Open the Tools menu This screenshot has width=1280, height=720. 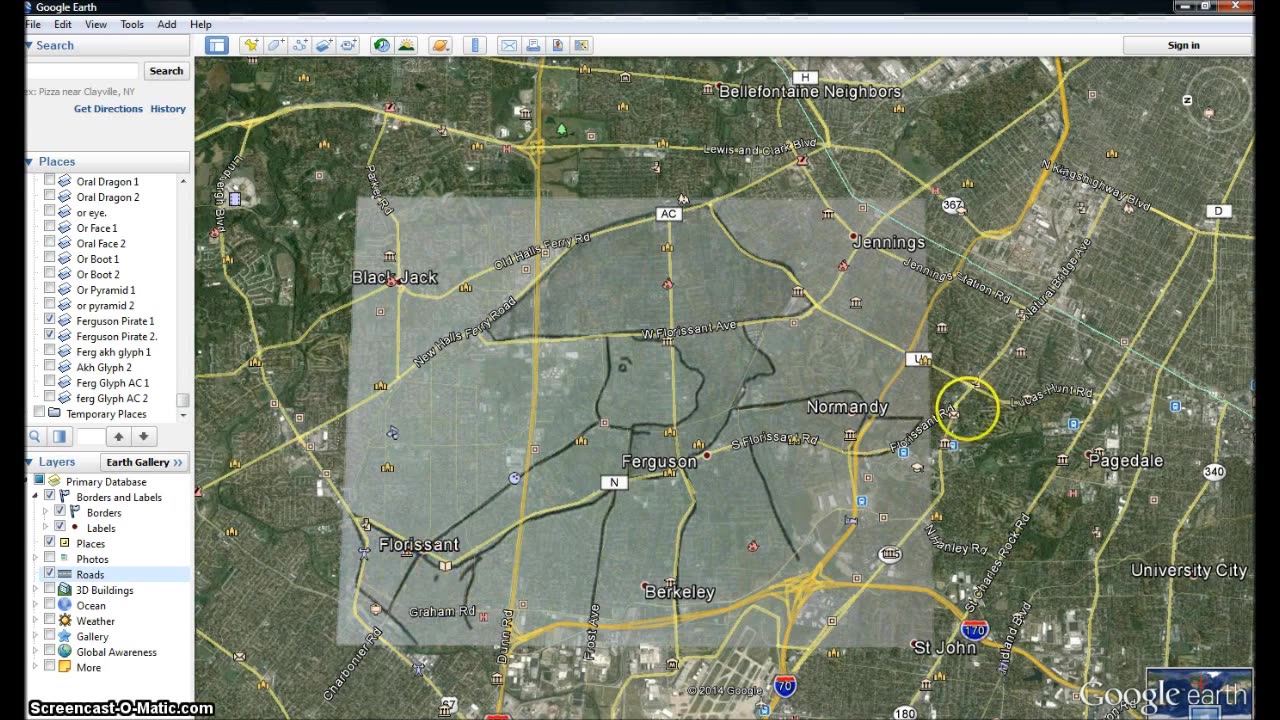tap(132, 24)
